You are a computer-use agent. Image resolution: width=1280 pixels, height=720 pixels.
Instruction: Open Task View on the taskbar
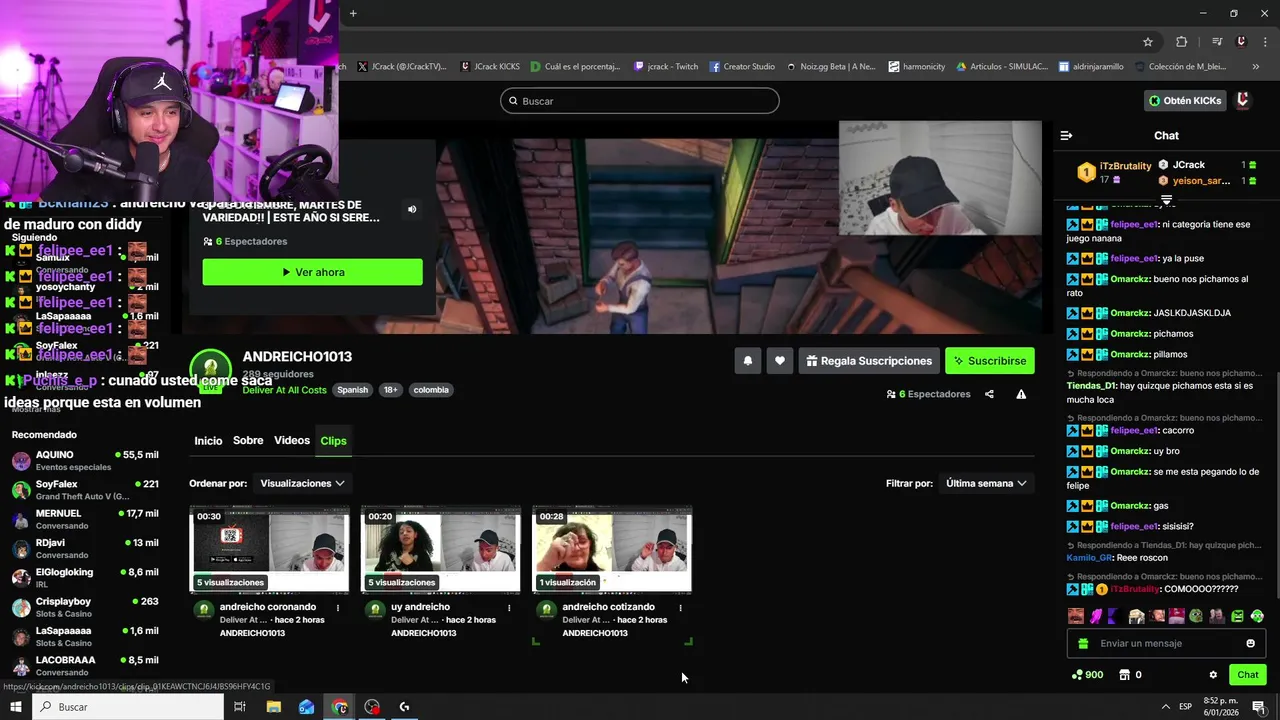click(x=240, y=707)
